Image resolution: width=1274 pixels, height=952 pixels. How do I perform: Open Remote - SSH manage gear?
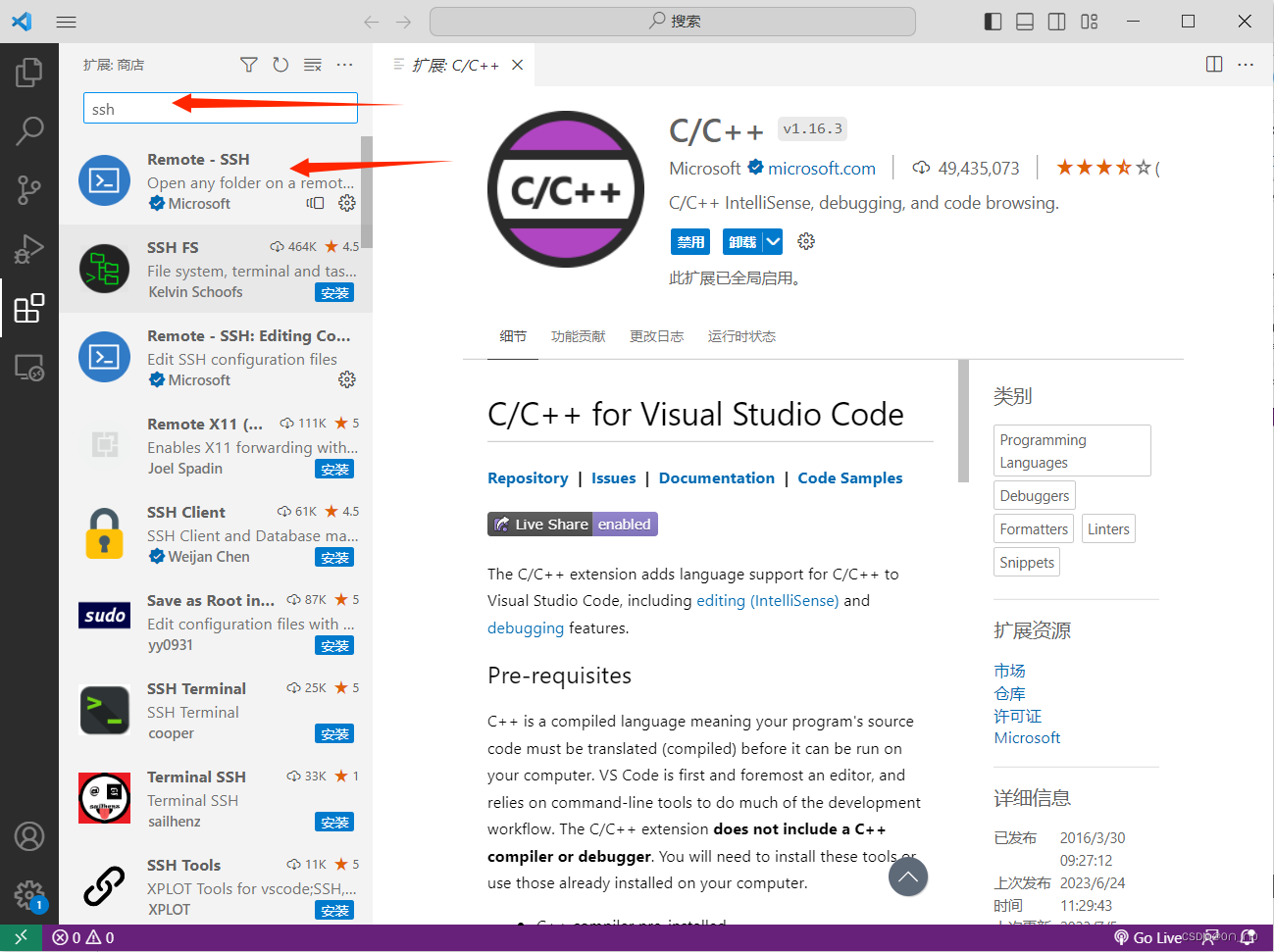[347, 203]
